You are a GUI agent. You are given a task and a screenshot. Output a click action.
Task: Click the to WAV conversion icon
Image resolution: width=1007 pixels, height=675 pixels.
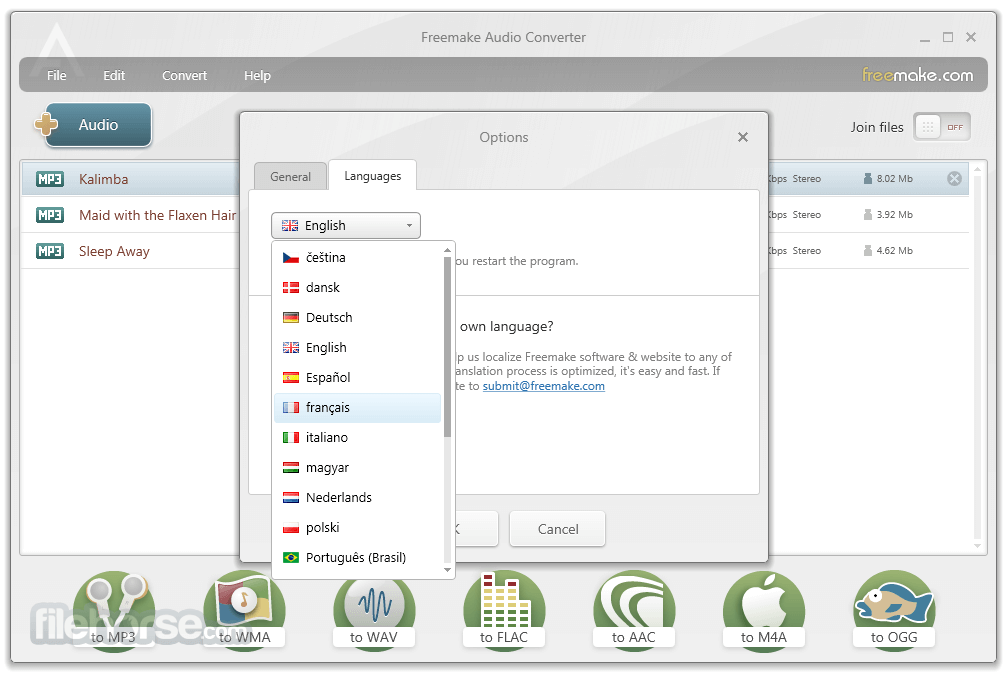(x=374, y=610)
